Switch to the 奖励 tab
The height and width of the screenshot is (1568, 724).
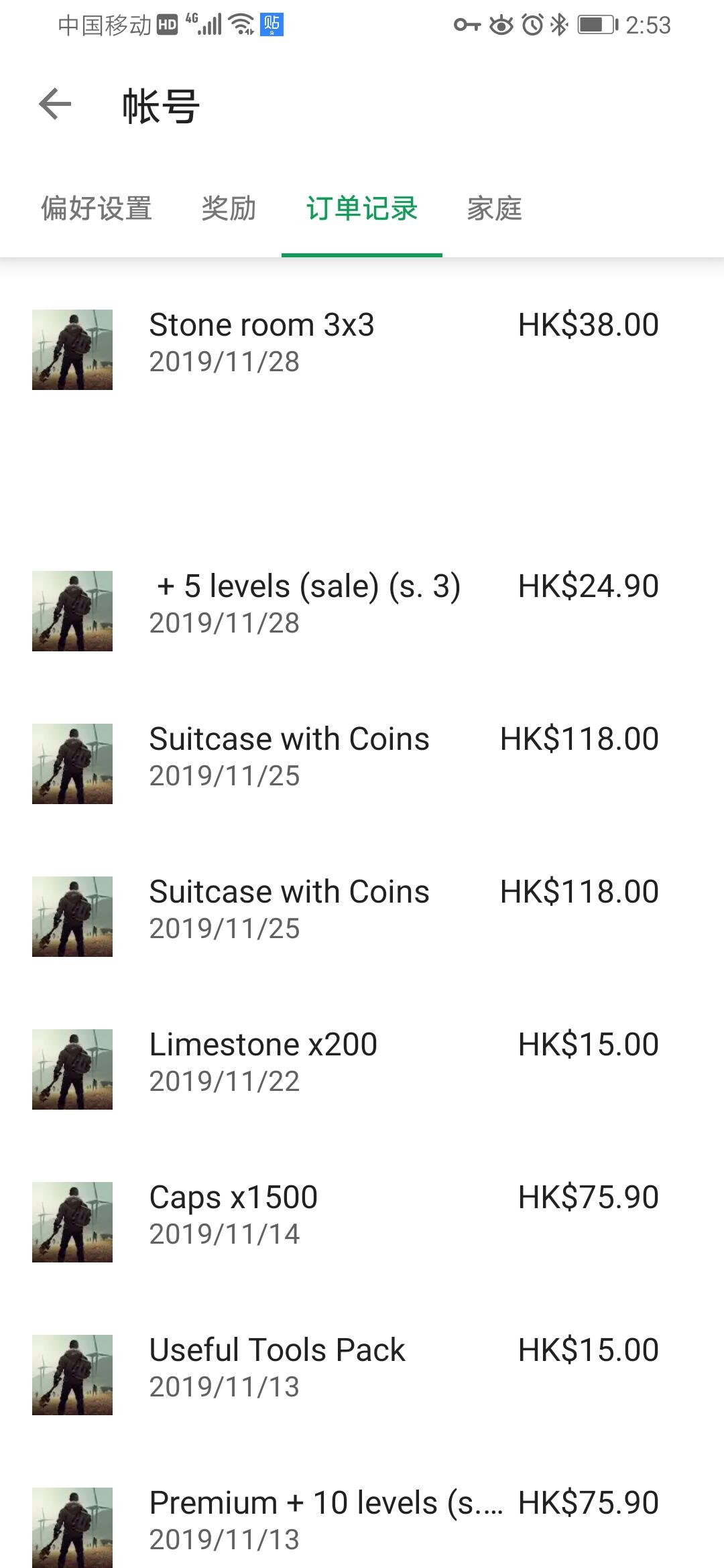pos(229,208)
